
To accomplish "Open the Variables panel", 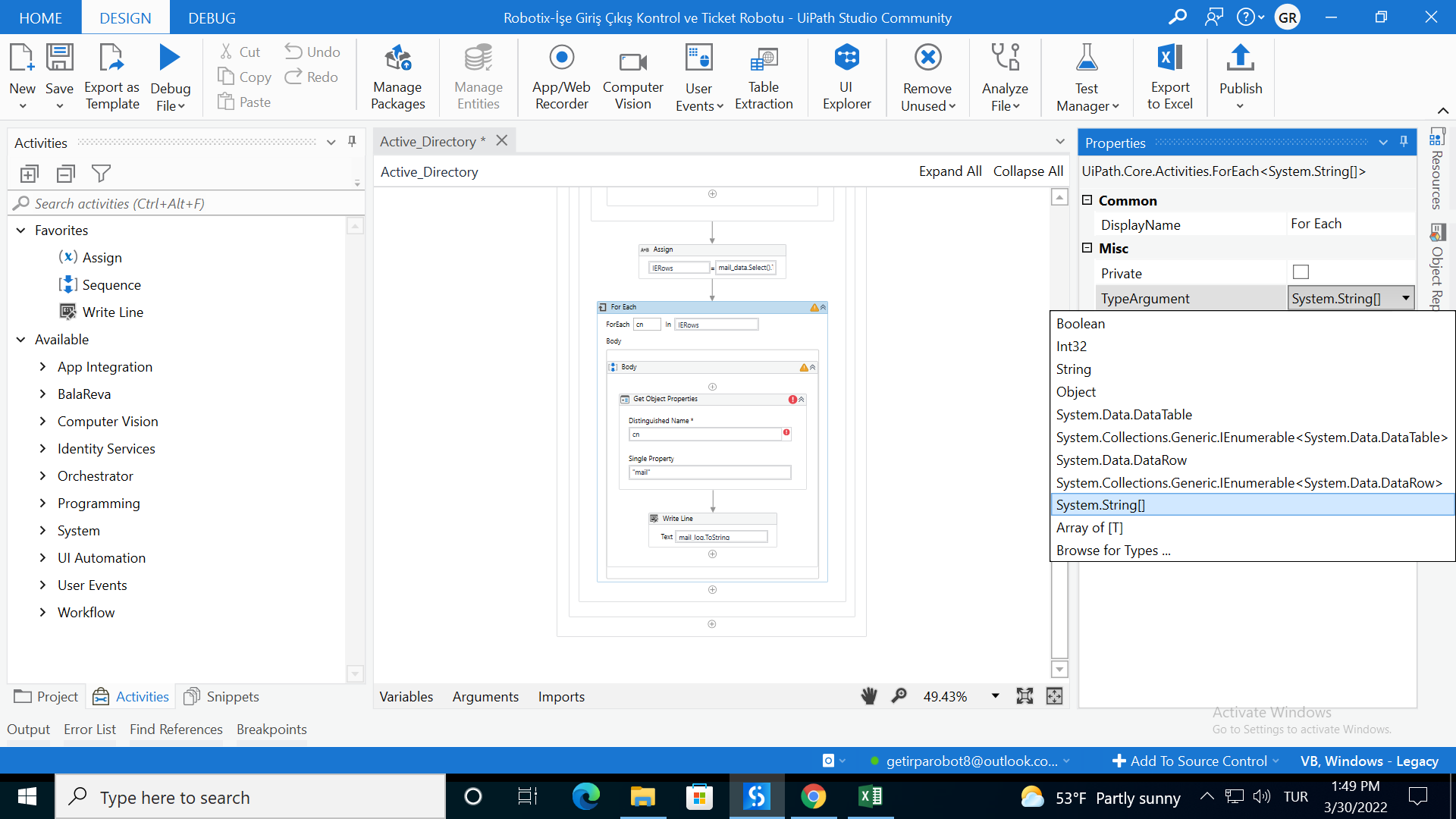I will point(406,696).
